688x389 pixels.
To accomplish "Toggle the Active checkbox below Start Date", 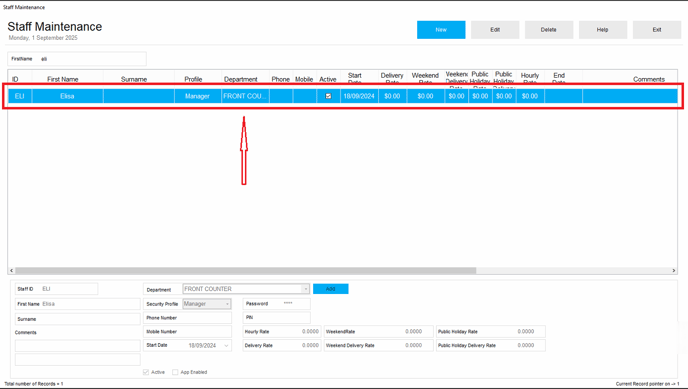I will pyautogui.click(x=146, y=372).
